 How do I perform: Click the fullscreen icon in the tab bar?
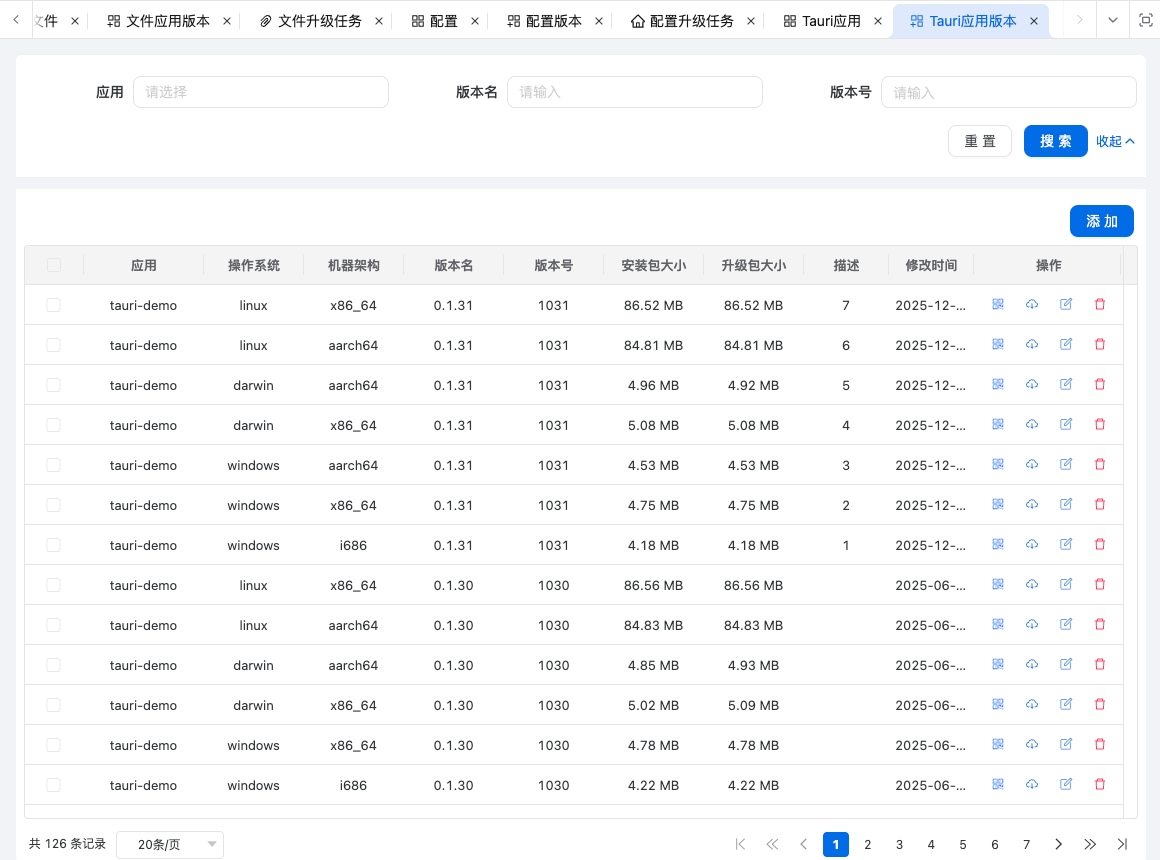point(1146,20)
